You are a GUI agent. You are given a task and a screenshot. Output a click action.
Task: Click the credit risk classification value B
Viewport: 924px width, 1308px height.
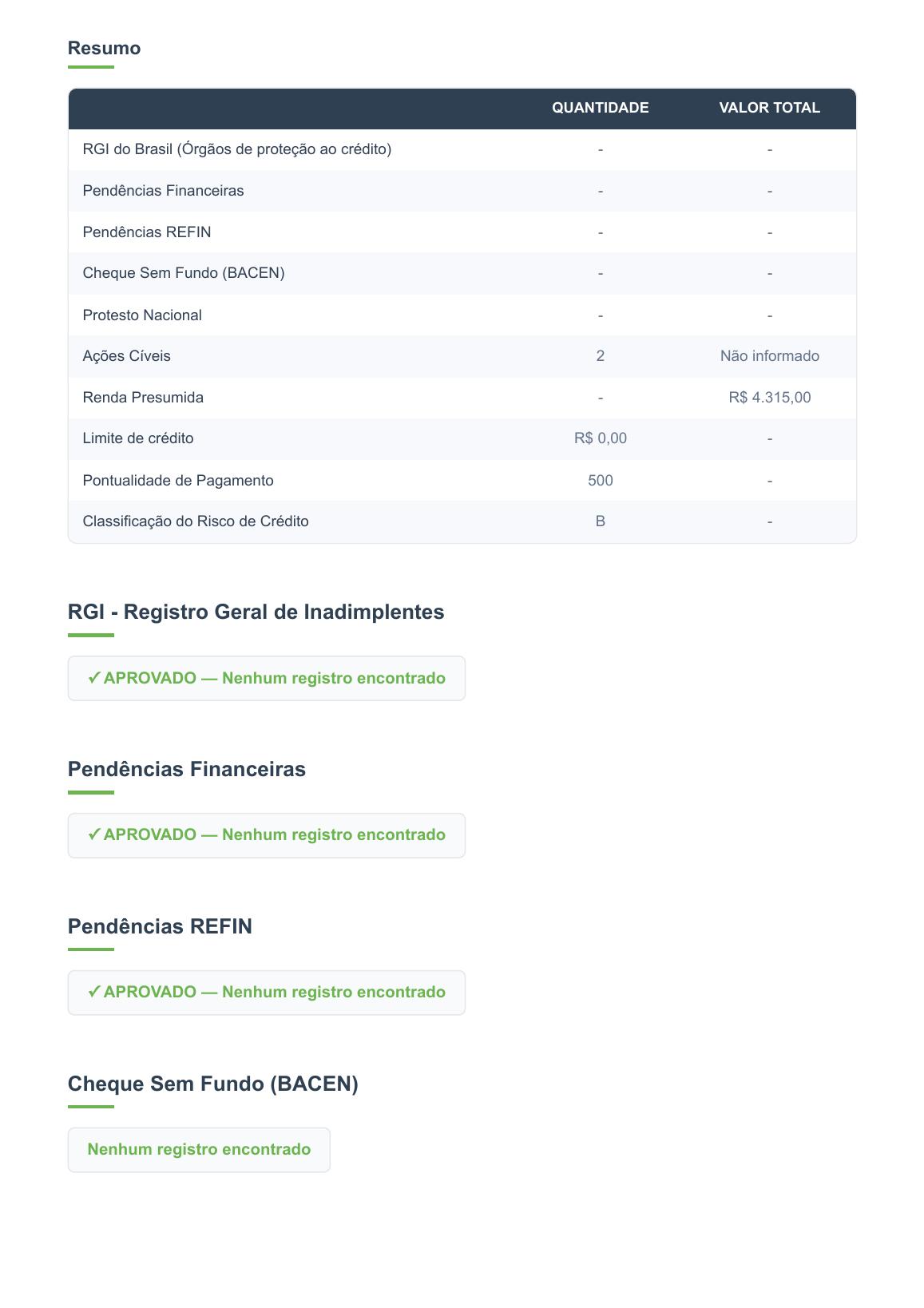(600, 521)
